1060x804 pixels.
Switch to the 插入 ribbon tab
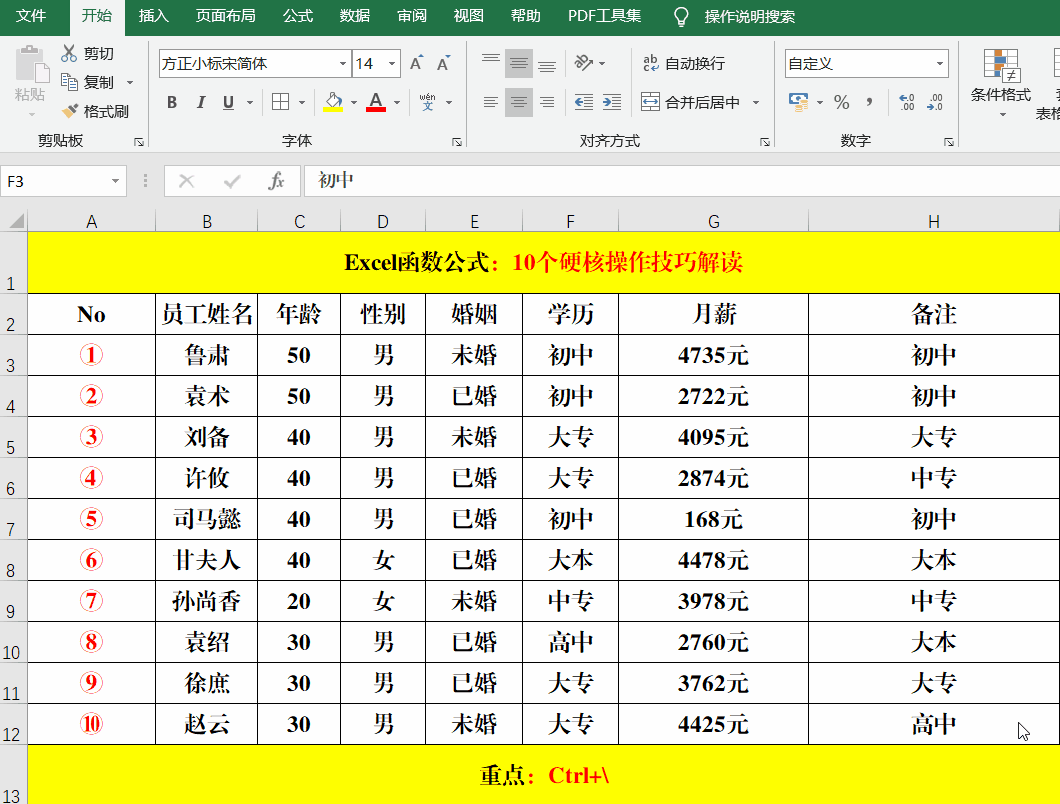click(x=152, y=16)
